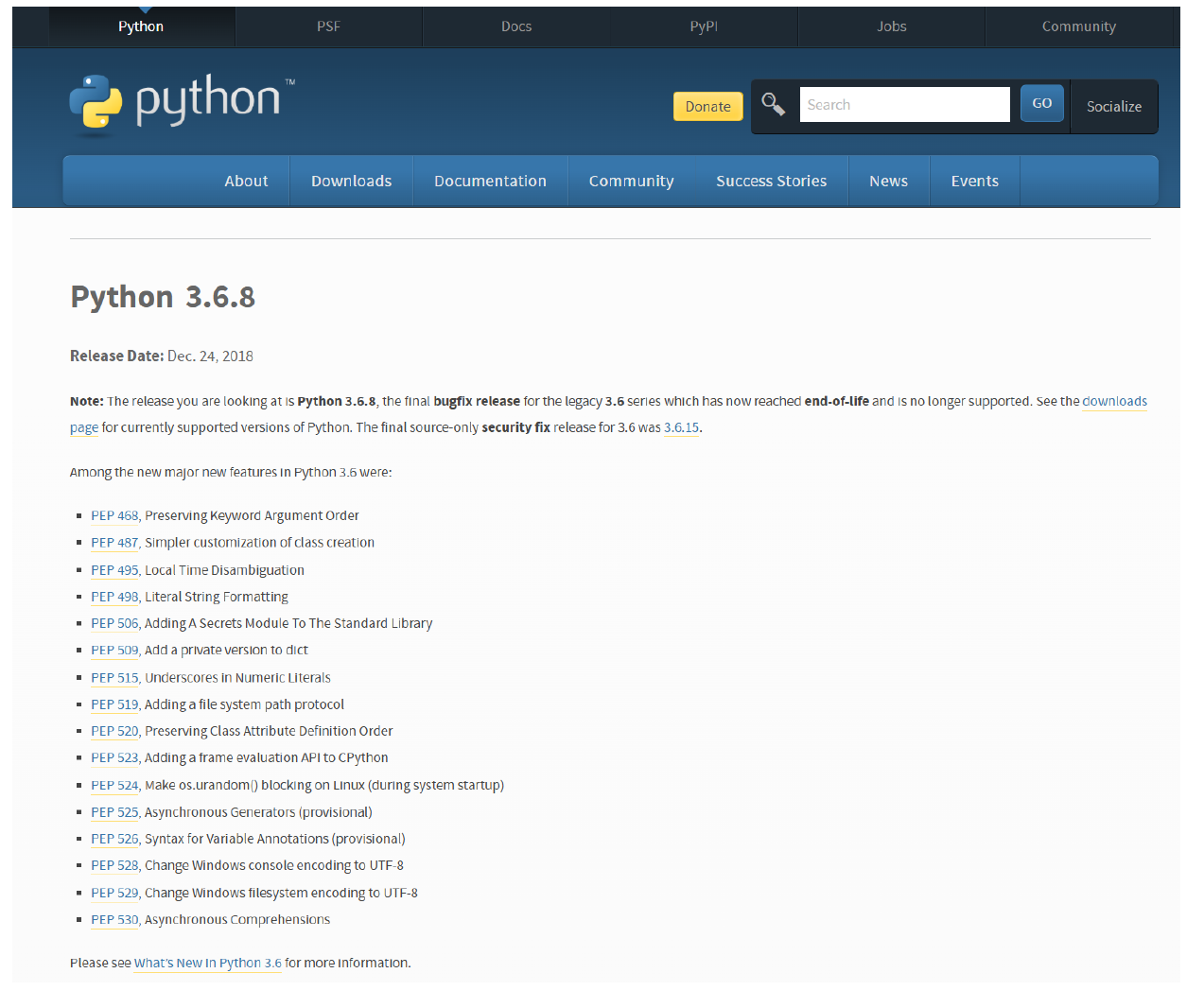The height and width of the screenshot is (1008, 1204).
Task: Click text 'Underscores in Numeric Literals'
Action: (x=237, y=678)
